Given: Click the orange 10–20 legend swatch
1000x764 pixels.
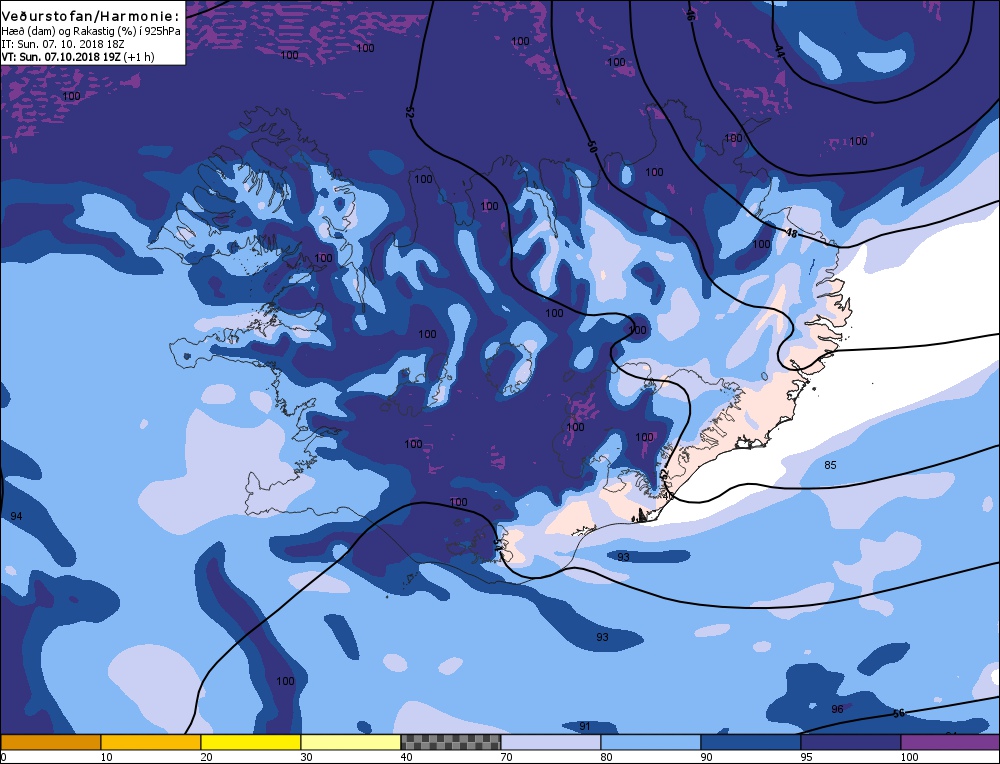Looking at the screenshot, I should coord(151,742).
